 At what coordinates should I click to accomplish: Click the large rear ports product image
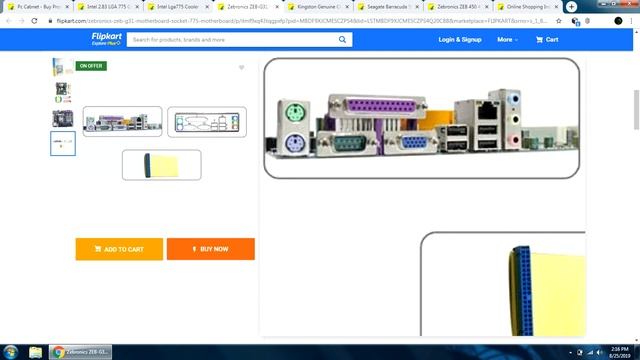422,118
